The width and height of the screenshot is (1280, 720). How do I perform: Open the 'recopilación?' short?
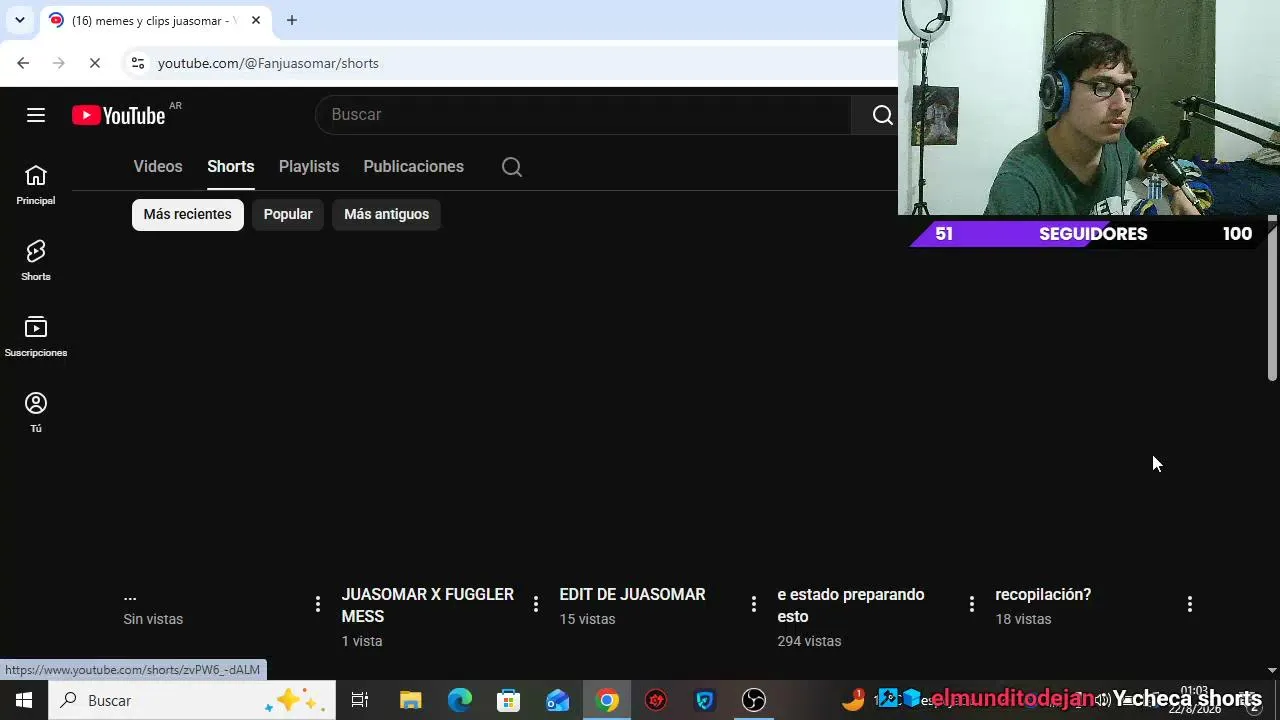pyautogui.click(x=1043, y=594)
